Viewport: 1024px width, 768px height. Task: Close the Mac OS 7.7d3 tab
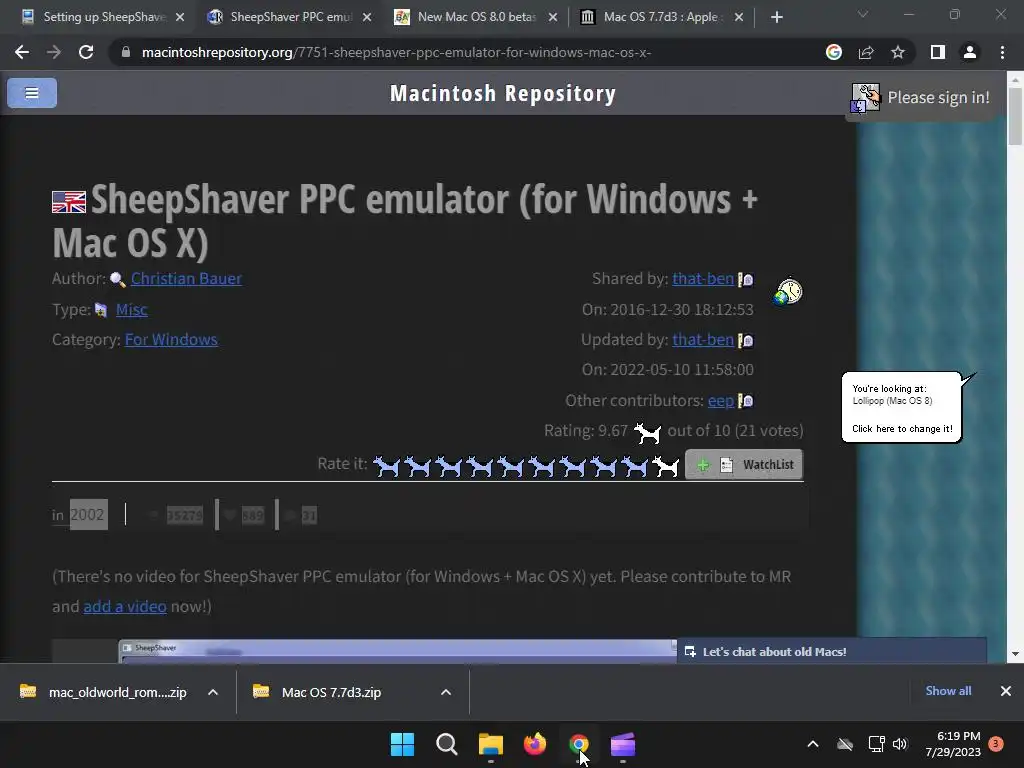(x=739, y=17)
